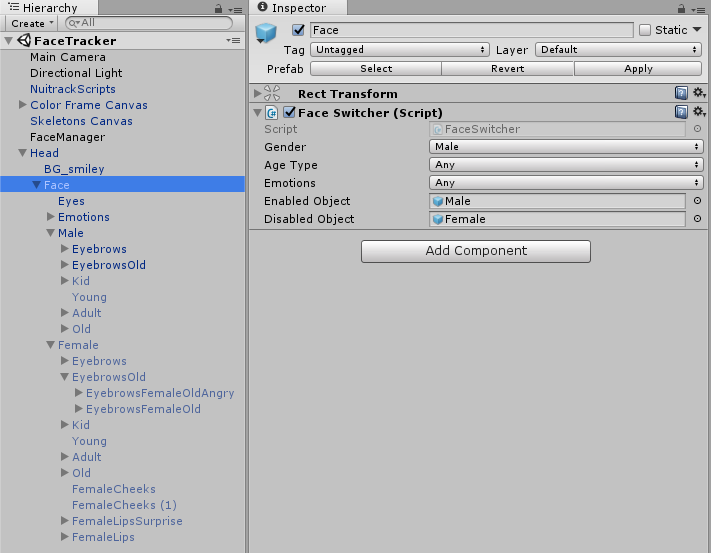Image resolution: width=711 pixels, height=553 pixels.
Task: Click the Inspector panel lock icon
Action: click(681, 8)
